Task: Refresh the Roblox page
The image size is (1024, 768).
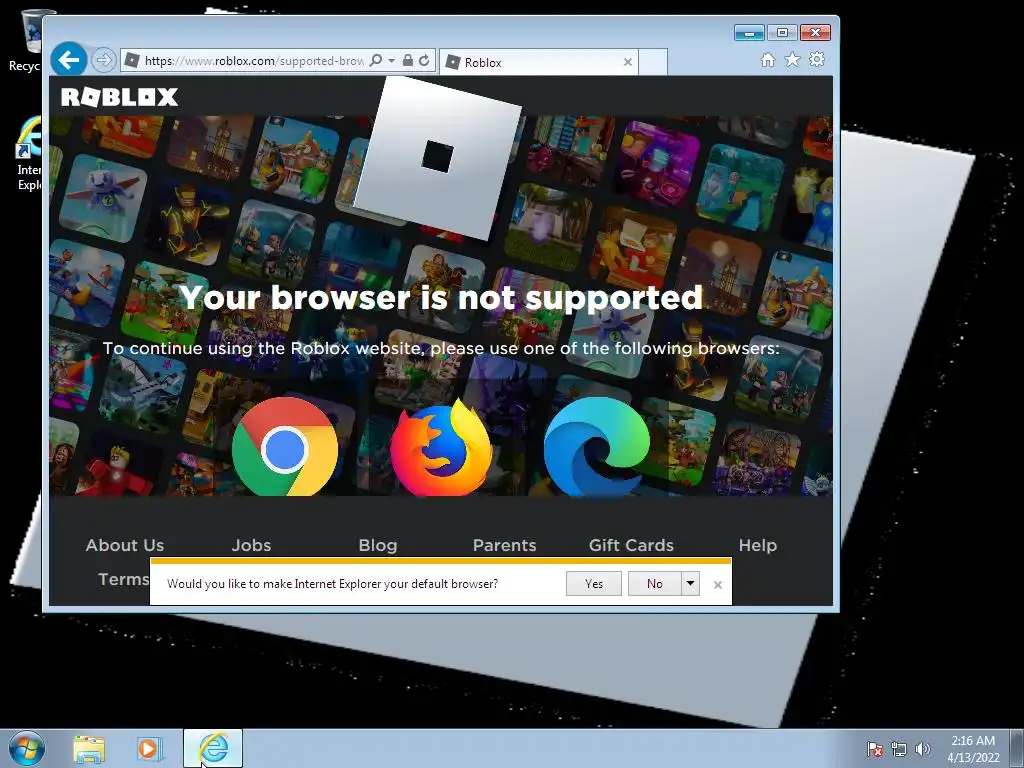Action: pyautogui.click(x=424, y=61)
